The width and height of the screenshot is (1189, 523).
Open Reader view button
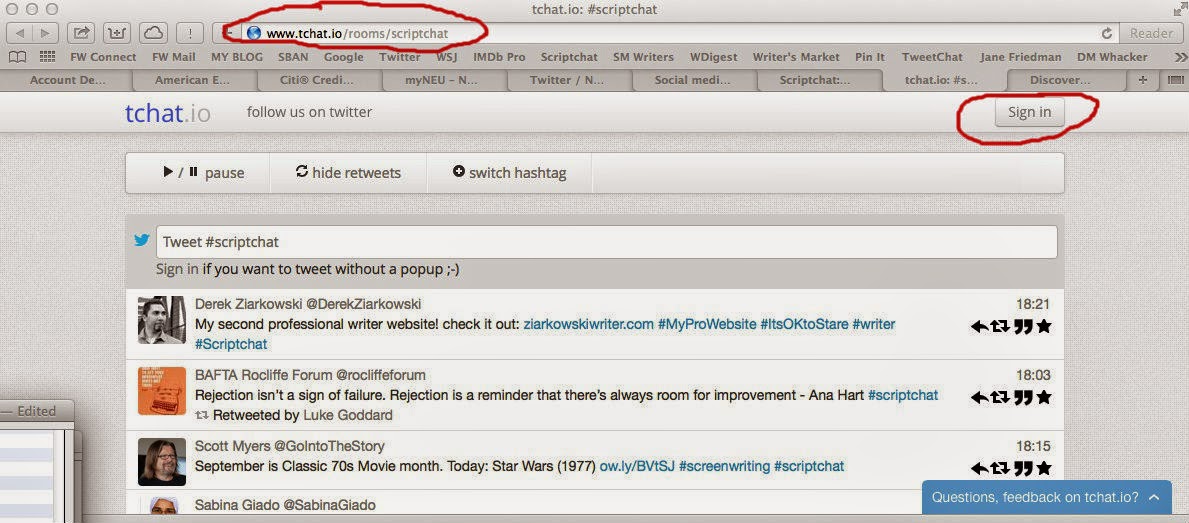click(x=1151, y=33)
